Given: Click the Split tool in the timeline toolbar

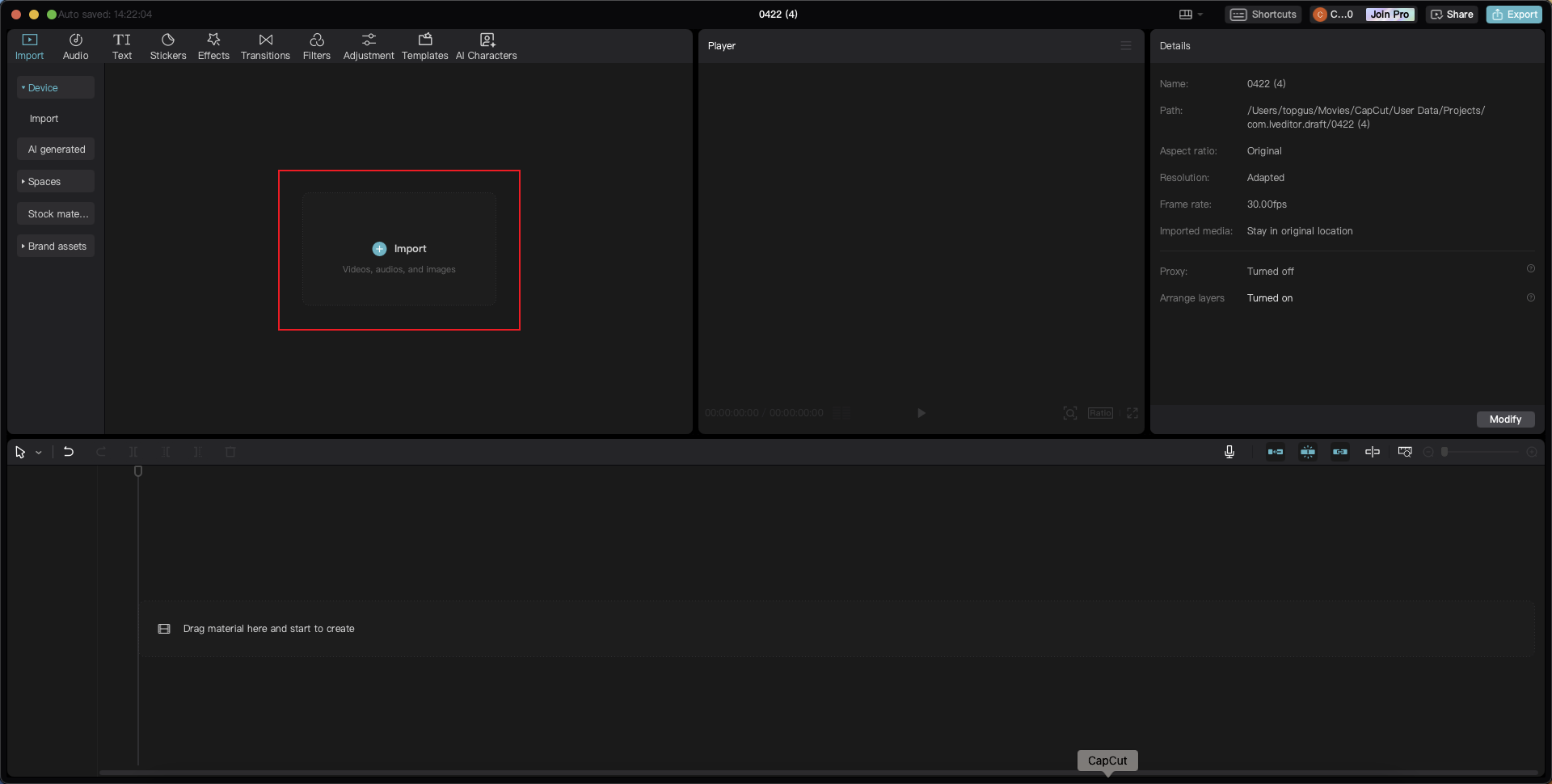Looking at the screenshot, I should pyautogui.click(x=133, y=452).
